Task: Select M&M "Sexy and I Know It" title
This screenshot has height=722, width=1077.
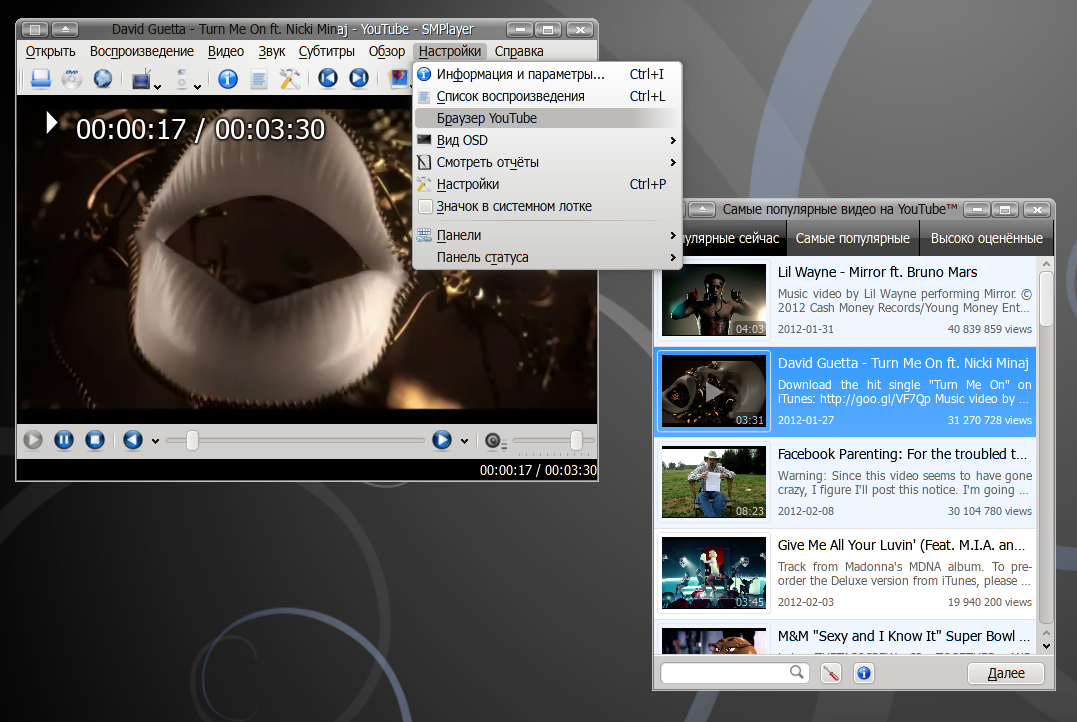Action: (904, 636)
